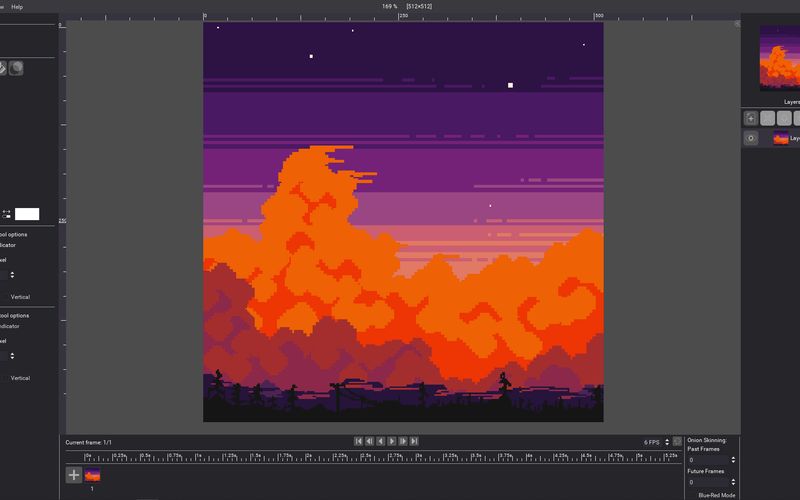Jump to the first frame

[x=358, y=441]
